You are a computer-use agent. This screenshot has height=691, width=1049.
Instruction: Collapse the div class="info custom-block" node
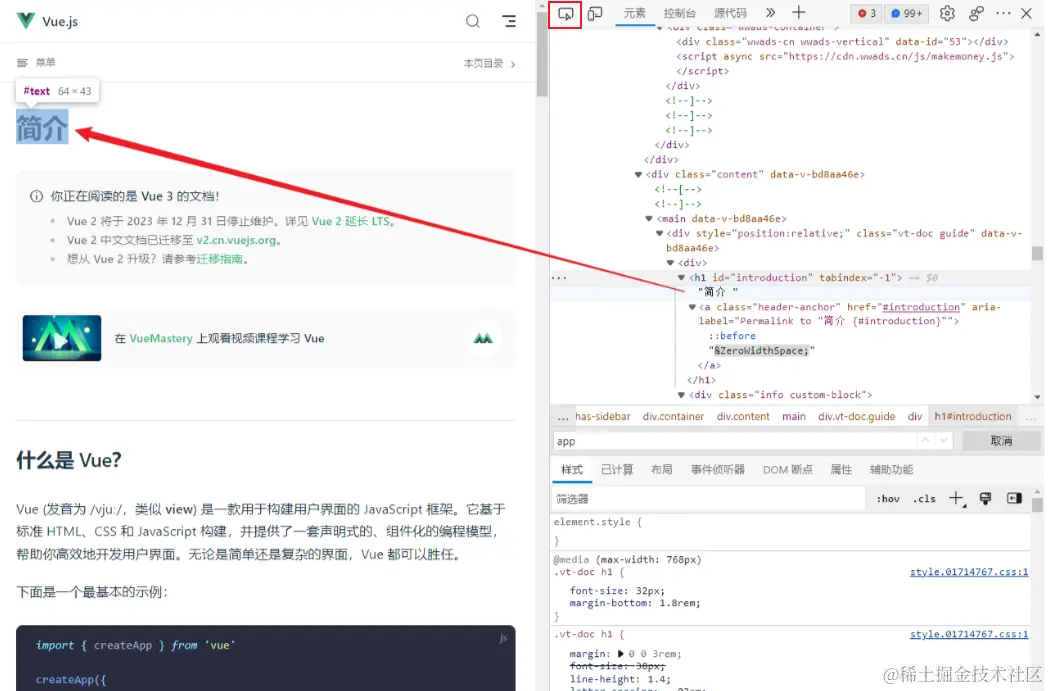681,395
